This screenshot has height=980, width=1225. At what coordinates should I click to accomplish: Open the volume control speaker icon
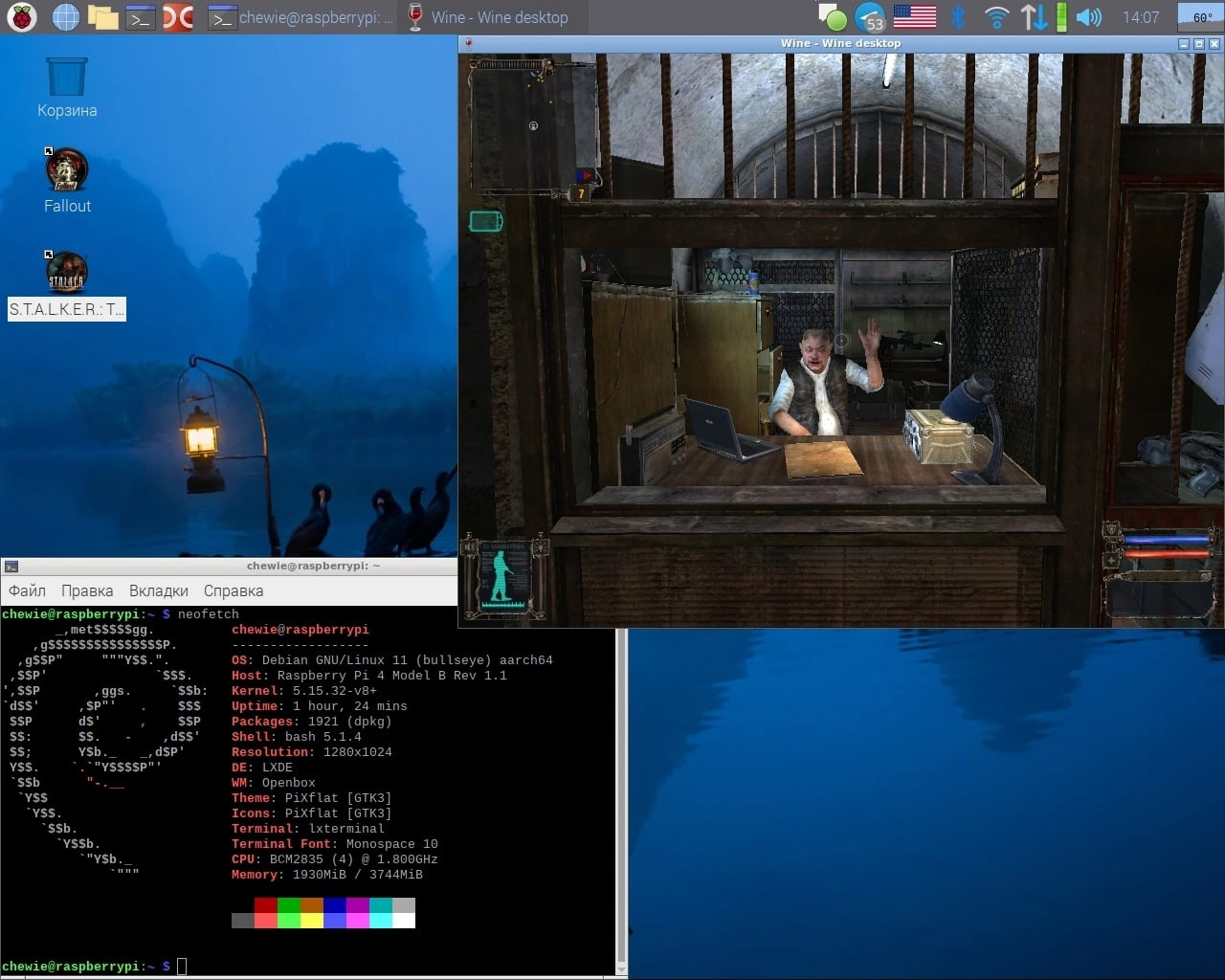(1088, 16)
